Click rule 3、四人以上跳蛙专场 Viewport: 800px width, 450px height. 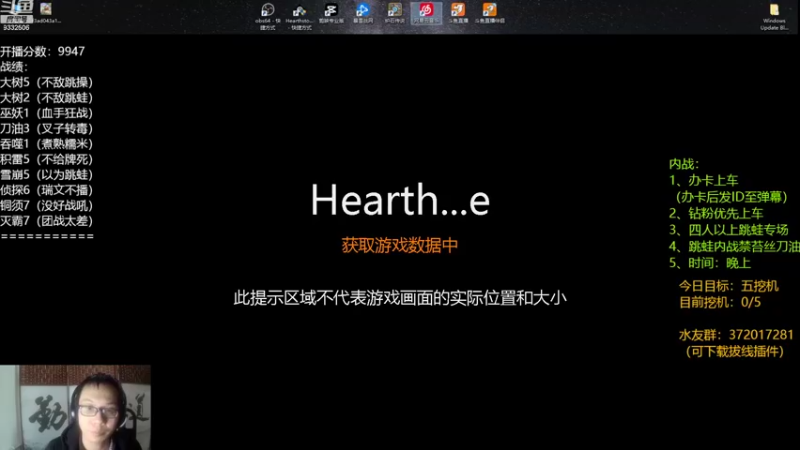729,230
